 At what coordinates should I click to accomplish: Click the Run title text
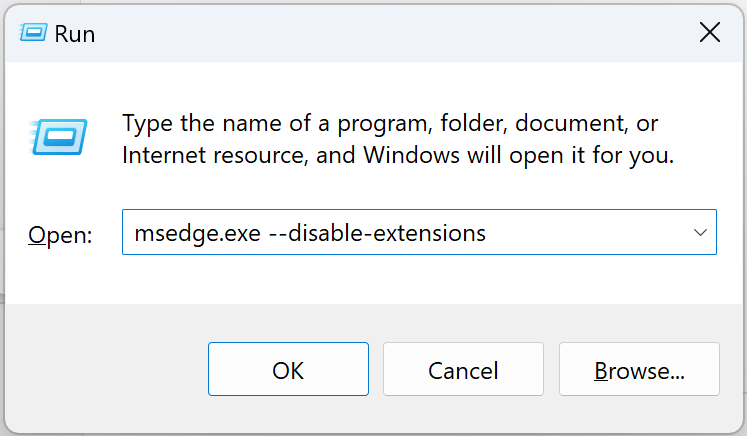point(75,34)
